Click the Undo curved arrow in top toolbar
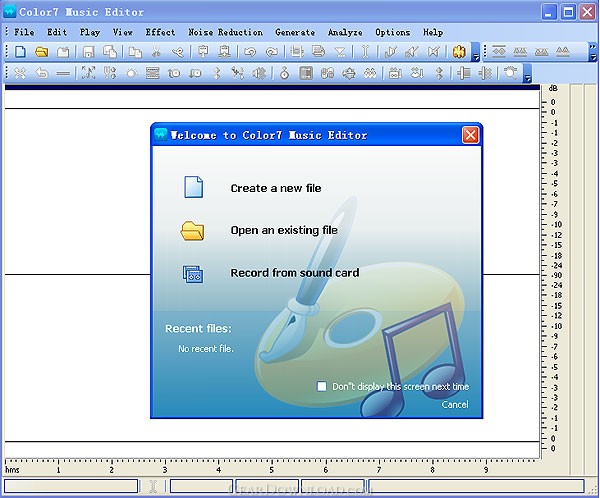 coord(250,52)
